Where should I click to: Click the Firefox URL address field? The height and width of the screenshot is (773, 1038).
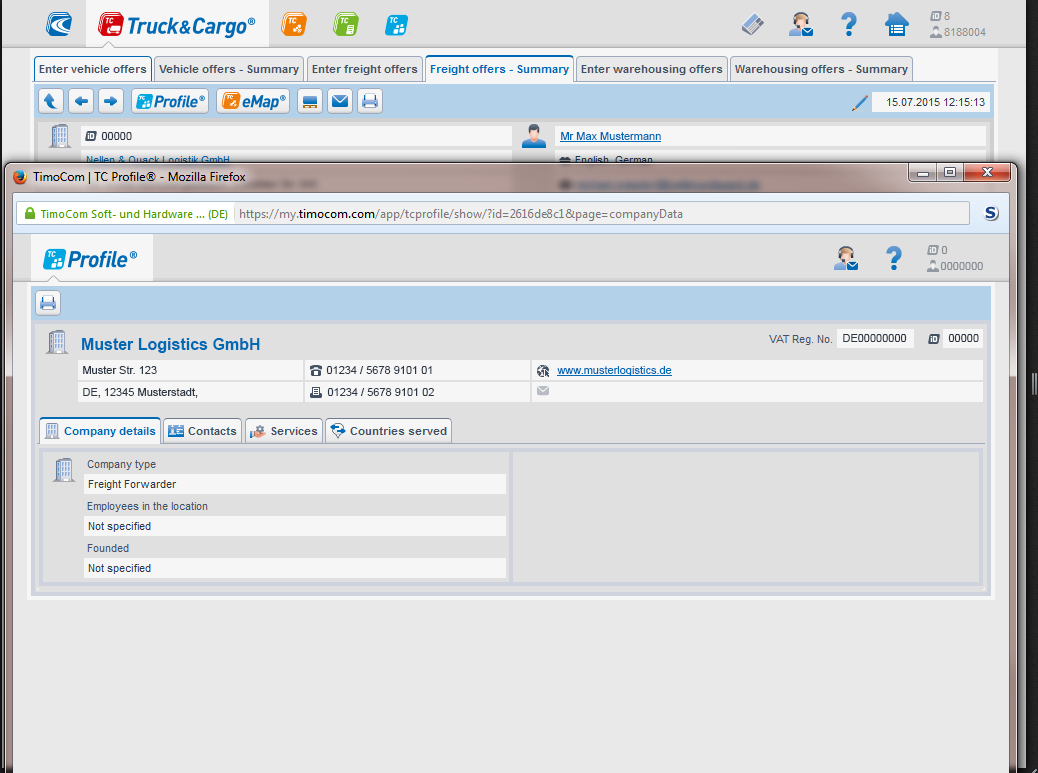[x=602, y=214]
